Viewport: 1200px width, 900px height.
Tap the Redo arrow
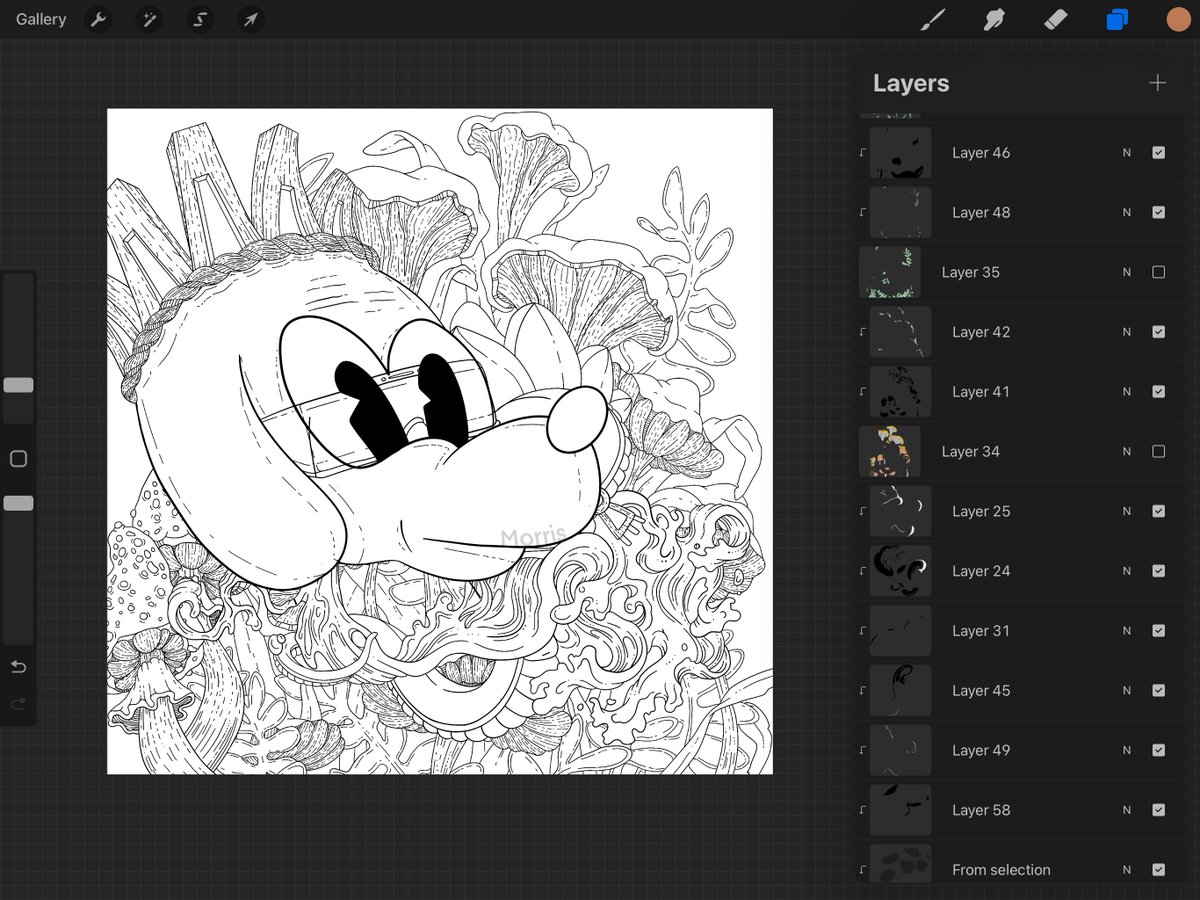pyautogui.click(x=18, y=705)
